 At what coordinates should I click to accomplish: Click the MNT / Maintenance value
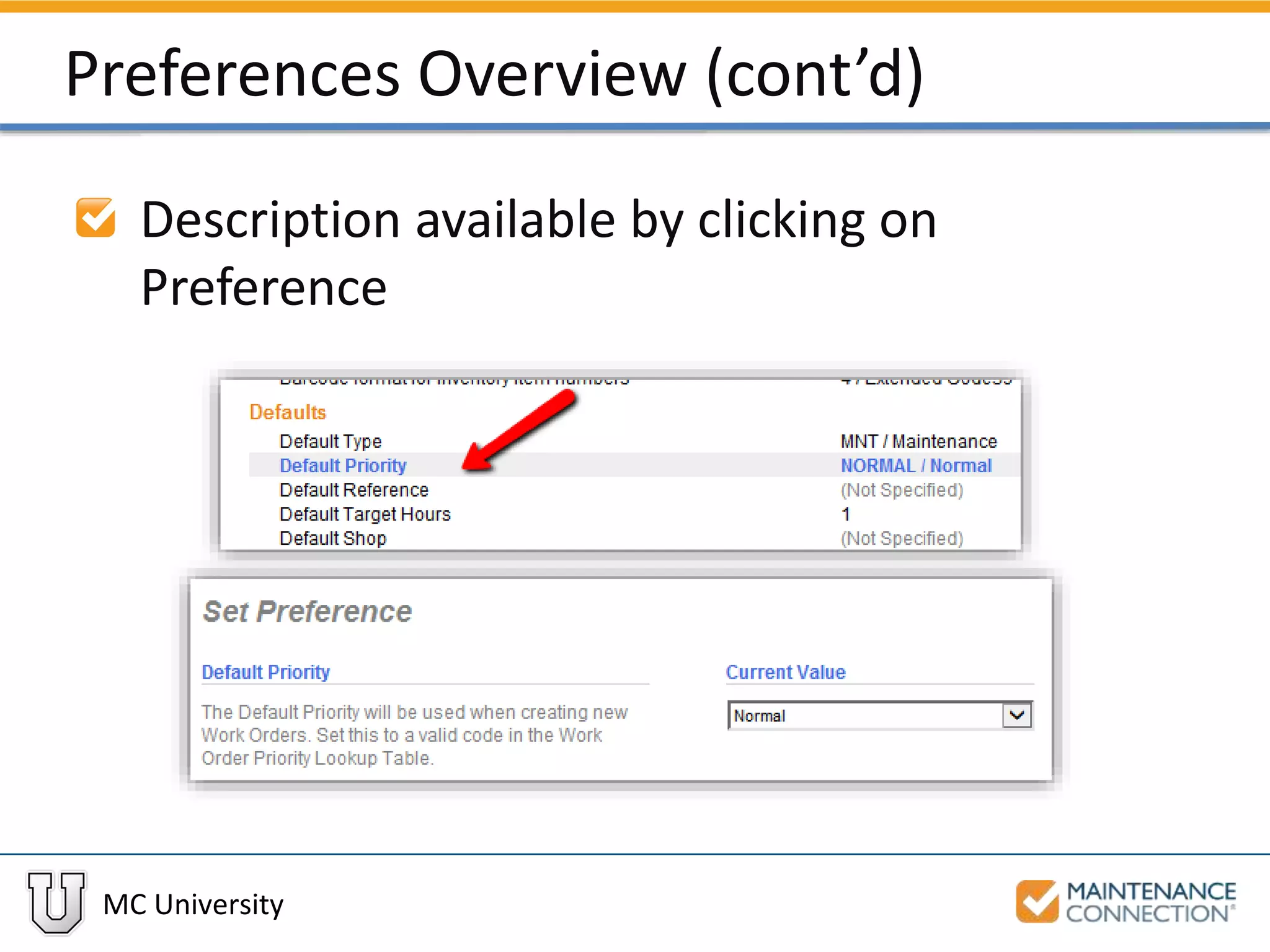pyautogui.click(x=918, y=441)
